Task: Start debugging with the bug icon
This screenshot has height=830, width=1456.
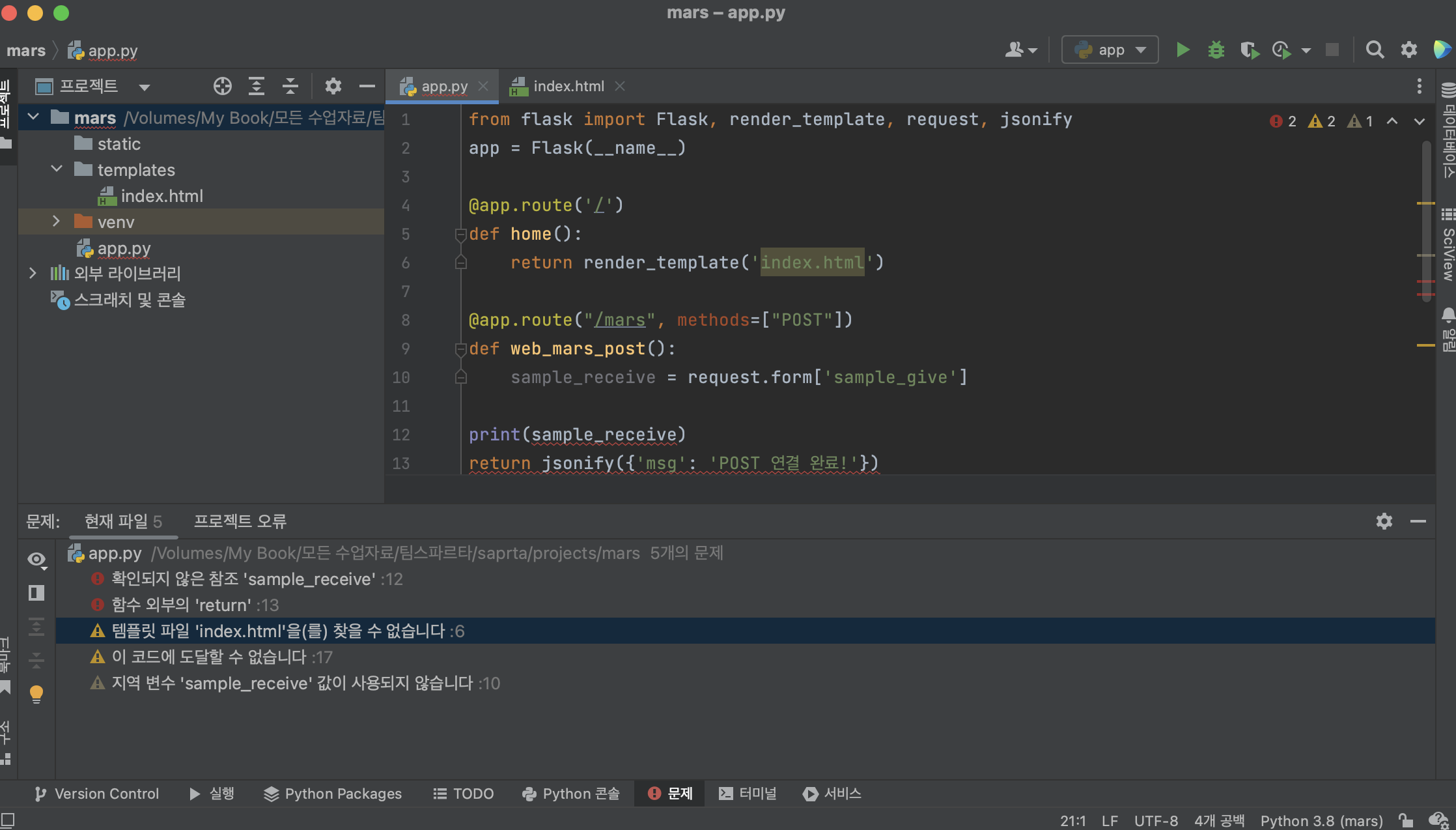Action: coord(1216,50)
